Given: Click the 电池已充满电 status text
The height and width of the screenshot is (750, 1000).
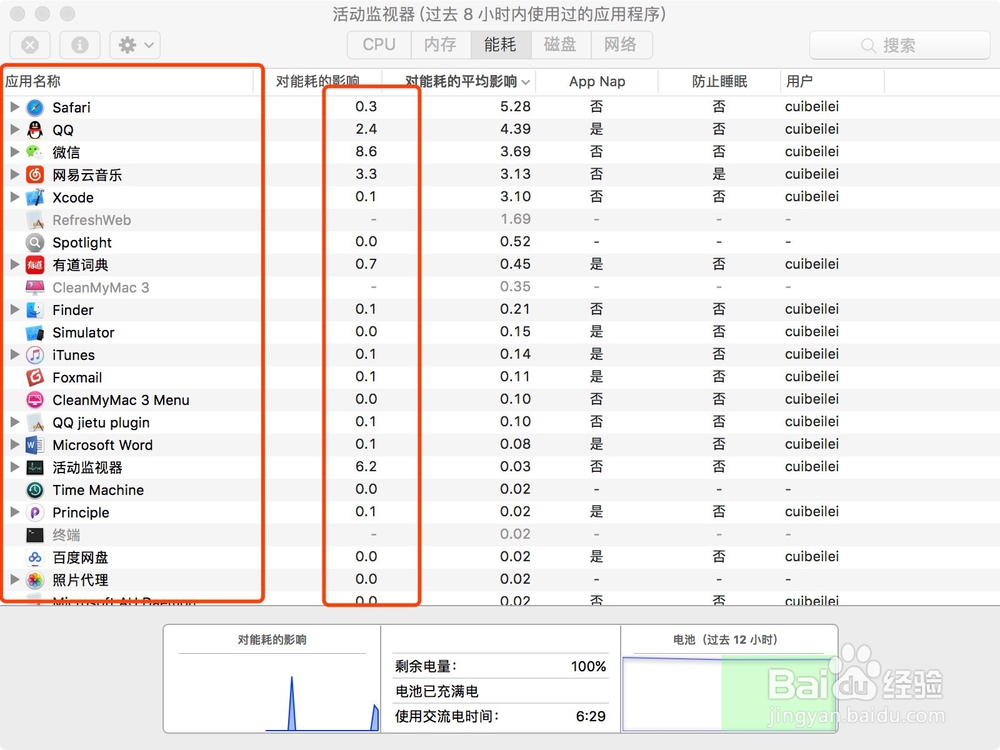Looking at the screenshot, I should click(437, 691).
